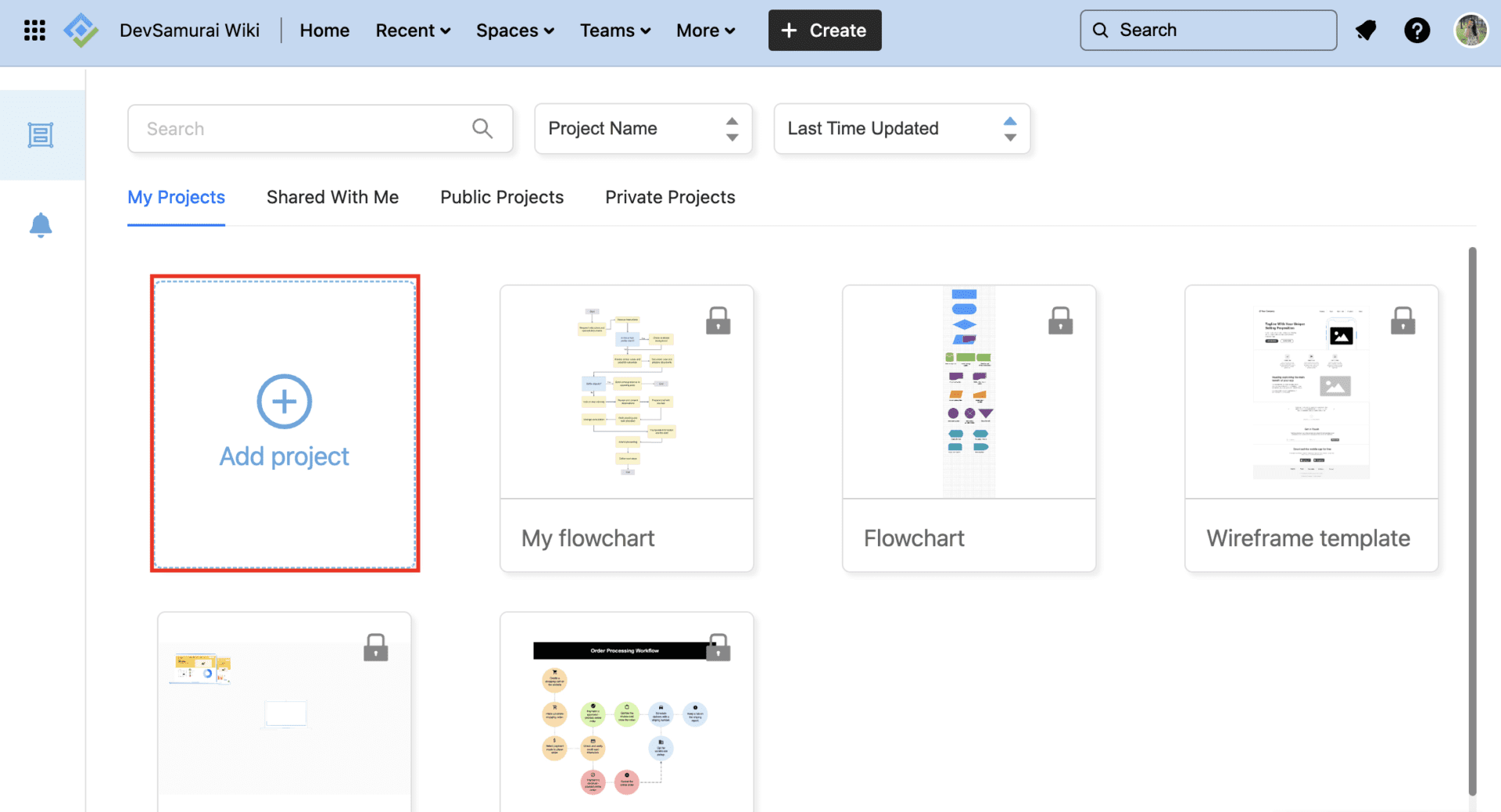
Task: Click the magnifier icon in the project search field
Action: click(x=482, y=128)
